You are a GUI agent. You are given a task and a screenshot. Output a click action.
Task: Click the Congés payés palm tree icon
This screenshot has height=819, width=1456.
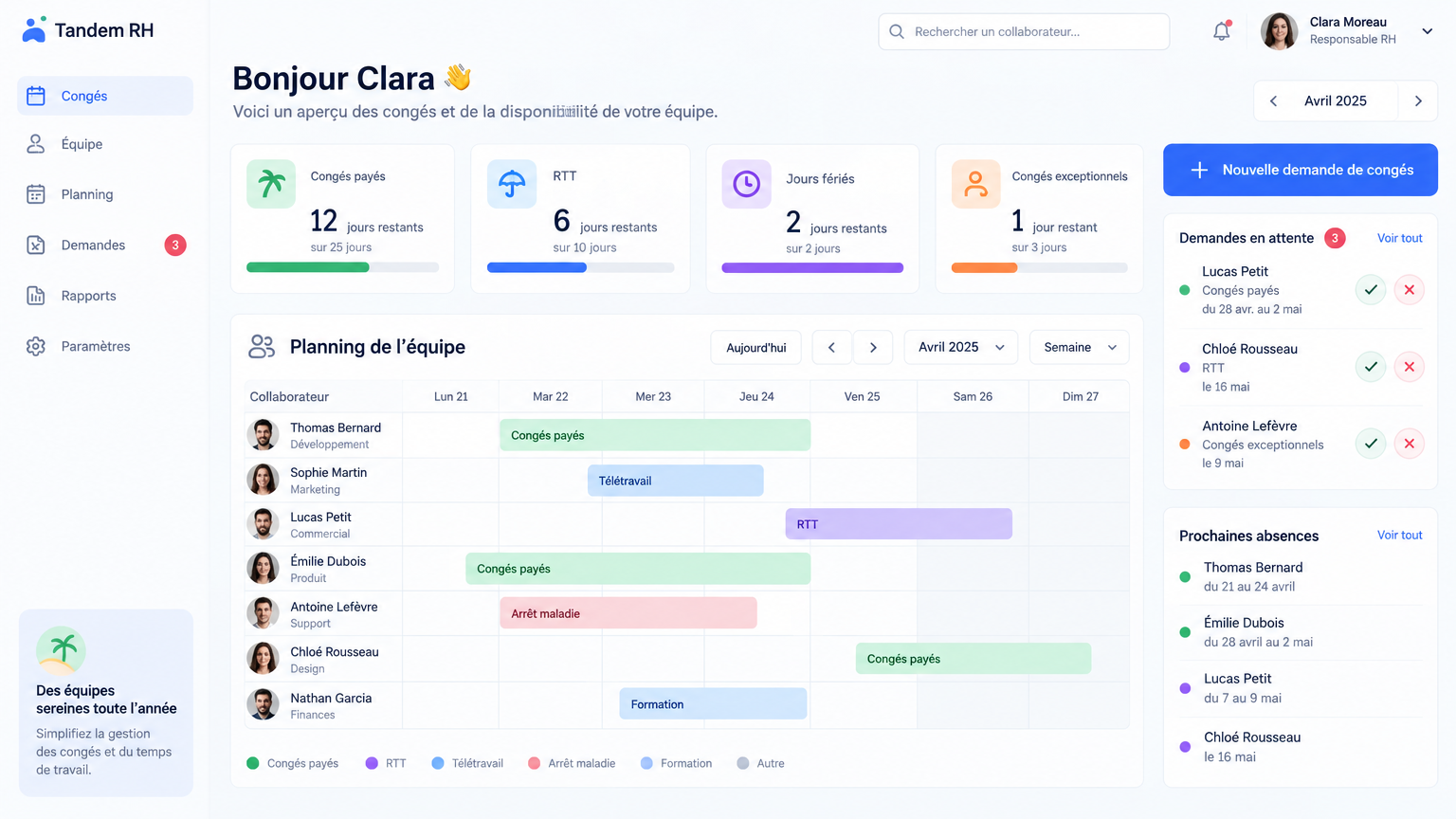(271, 184)
